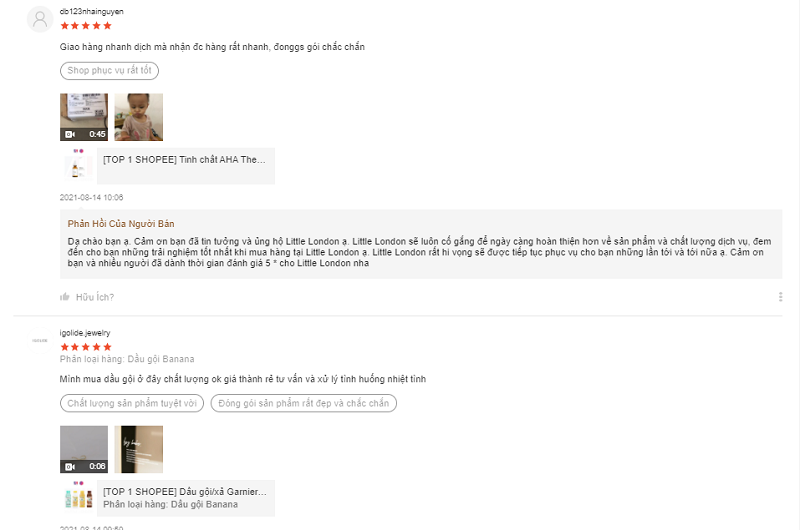Click the Garnier shampoo bottles image
This screenshot has height=530, width=800.
[x=78, y=498]
